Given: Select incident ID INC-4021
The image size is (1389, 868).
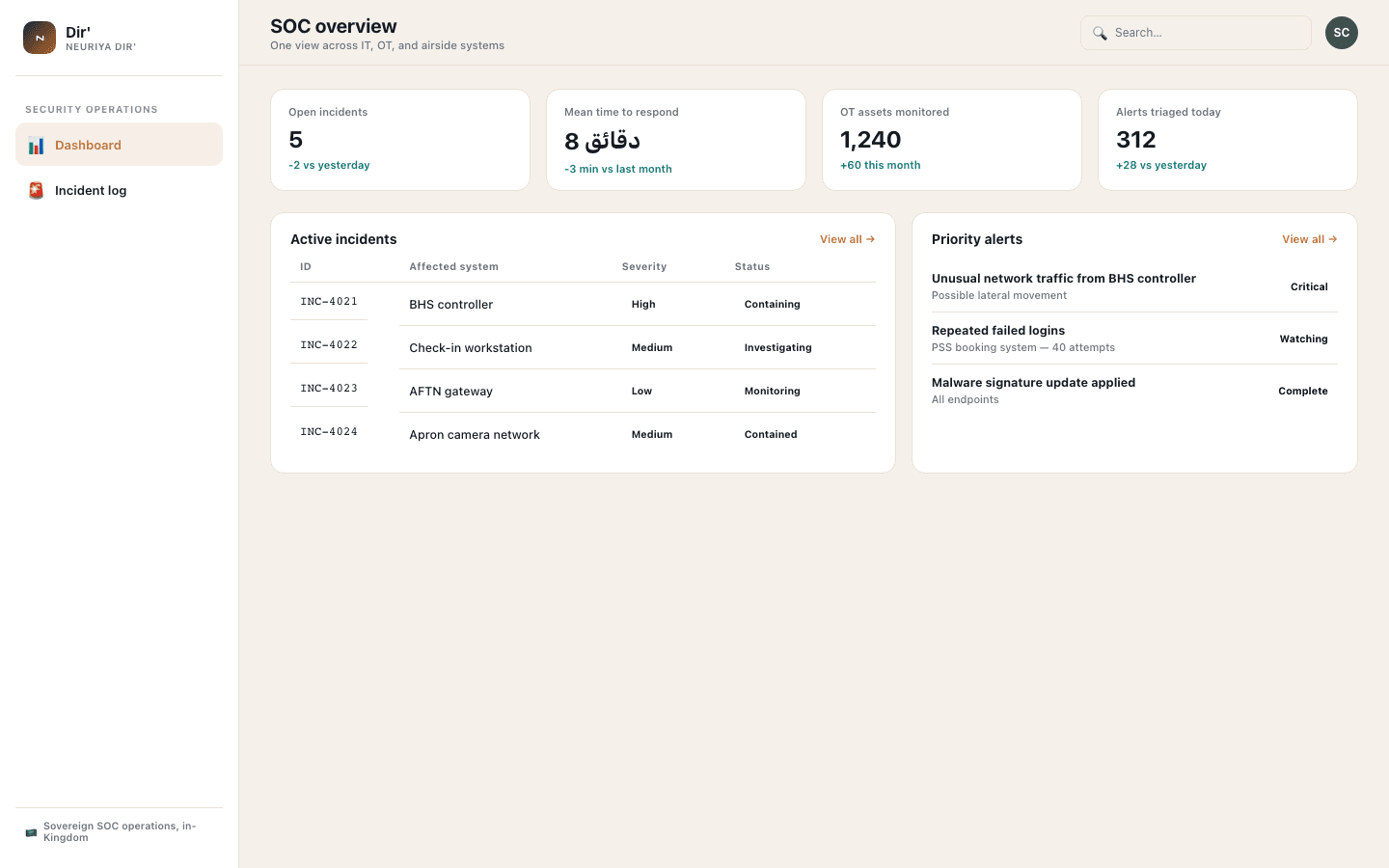Looking at the screenshot, I should [329, 302].
